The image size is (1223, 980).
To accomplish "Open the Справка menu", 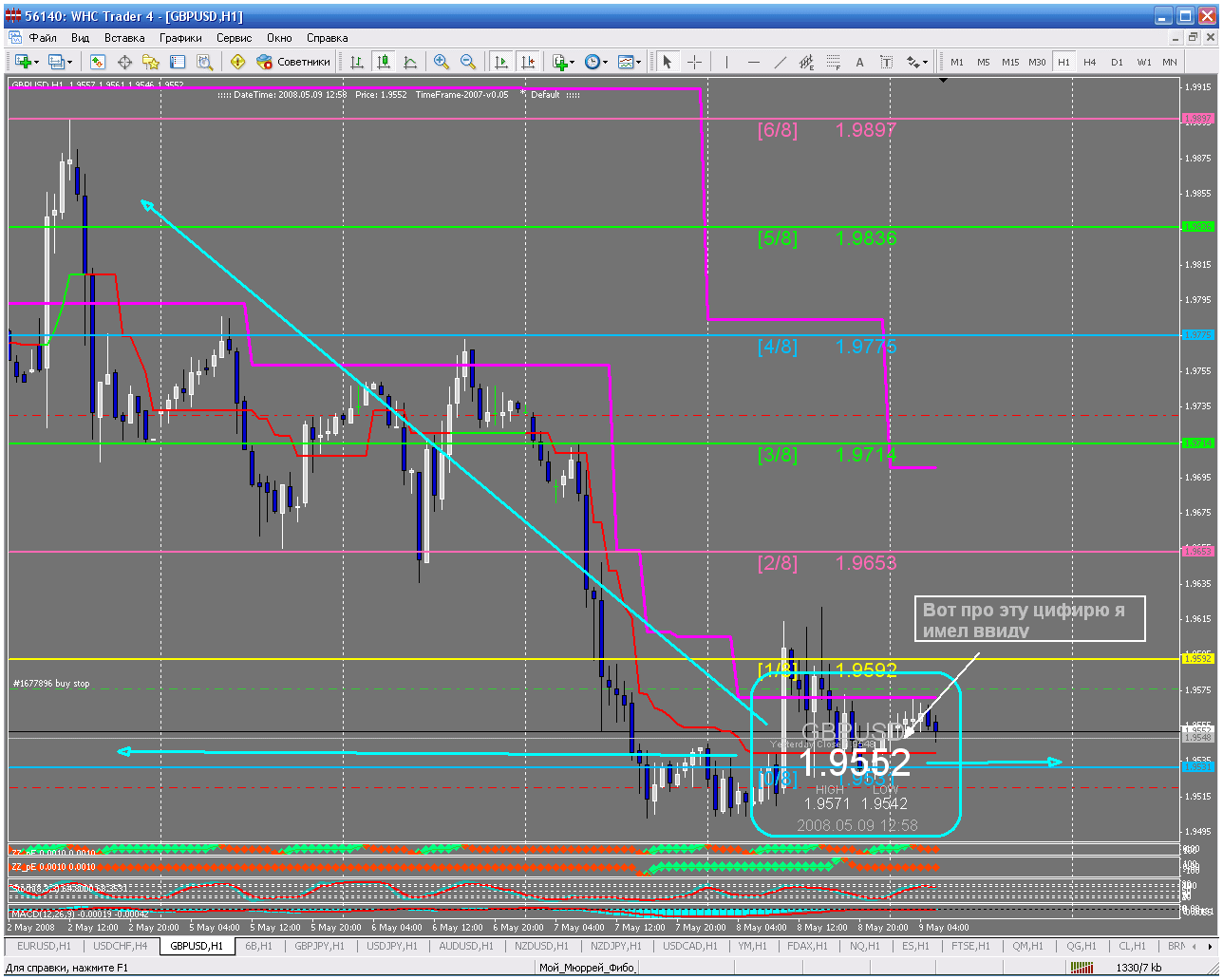I will pyautogui.click(x=328, y=38).
